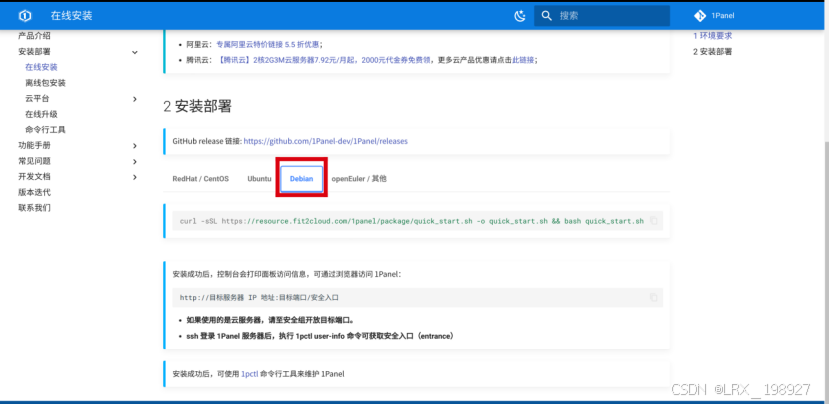This screenshot has width=830, height=405.
Task: Open the 1Panel git repository icon
Action: 700,16
